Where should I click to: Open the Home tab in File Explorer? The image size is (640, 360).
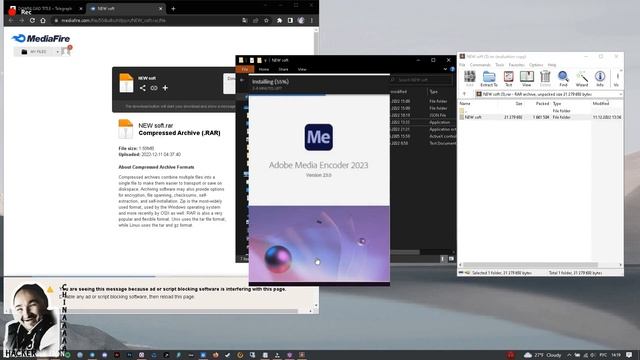(264, 69)
